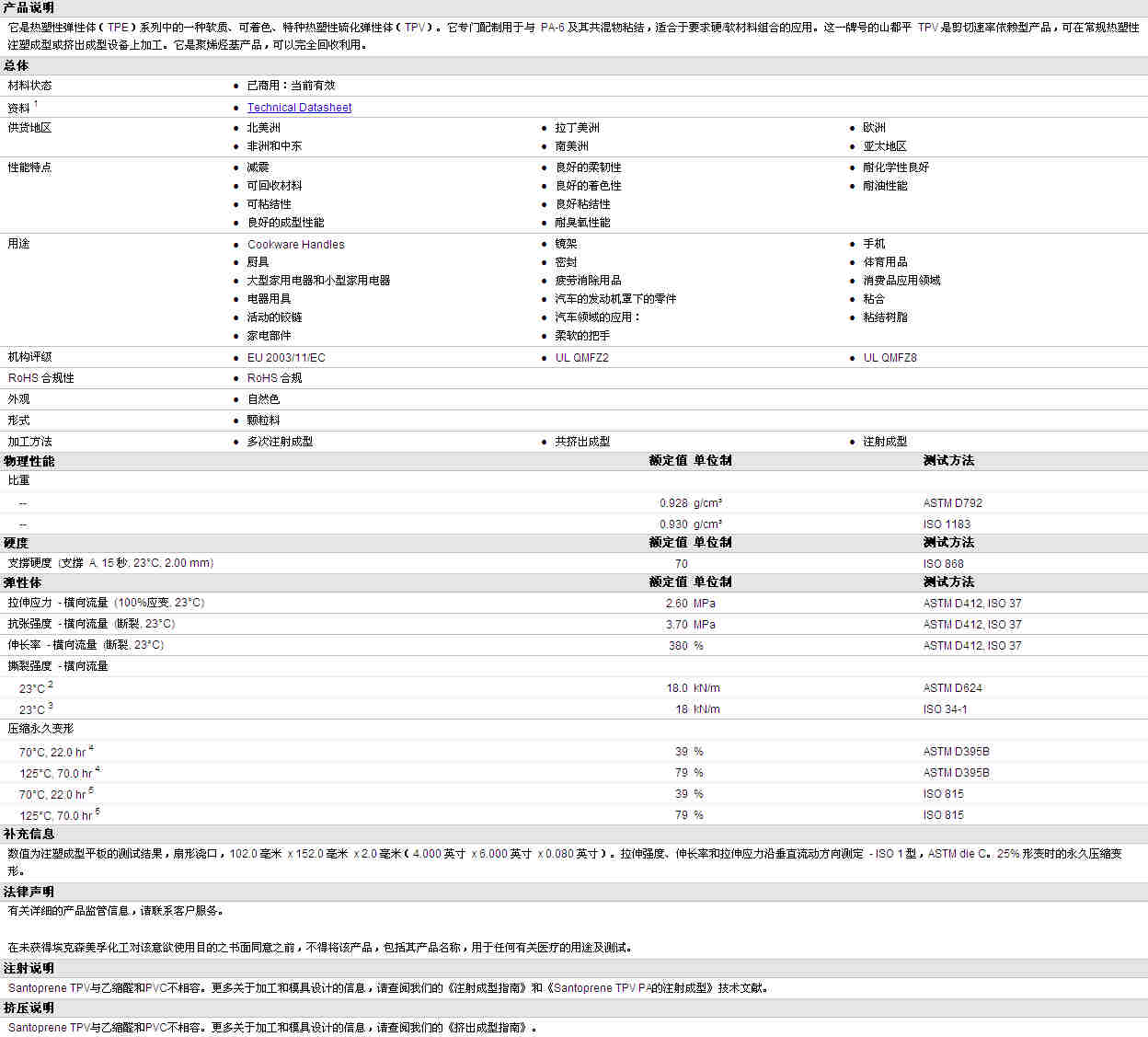Image resolution: width=1148 pixels, height=1037 pixels.
Task: Select the 0.928 specific gravity value
Action: (673, 503)
